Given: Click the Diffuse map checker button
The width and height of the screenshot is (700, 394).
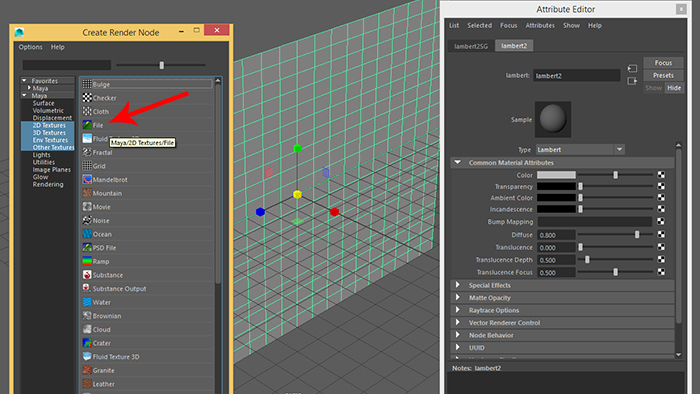Looking at the screenshot, I should click(x=661, y=234).
